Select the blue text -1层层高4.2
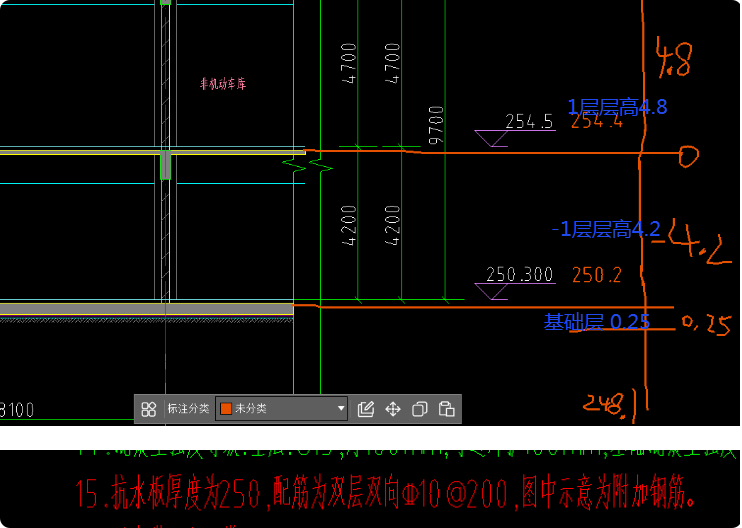This screenshot has height=528, width=742. [x=606, y=229]
